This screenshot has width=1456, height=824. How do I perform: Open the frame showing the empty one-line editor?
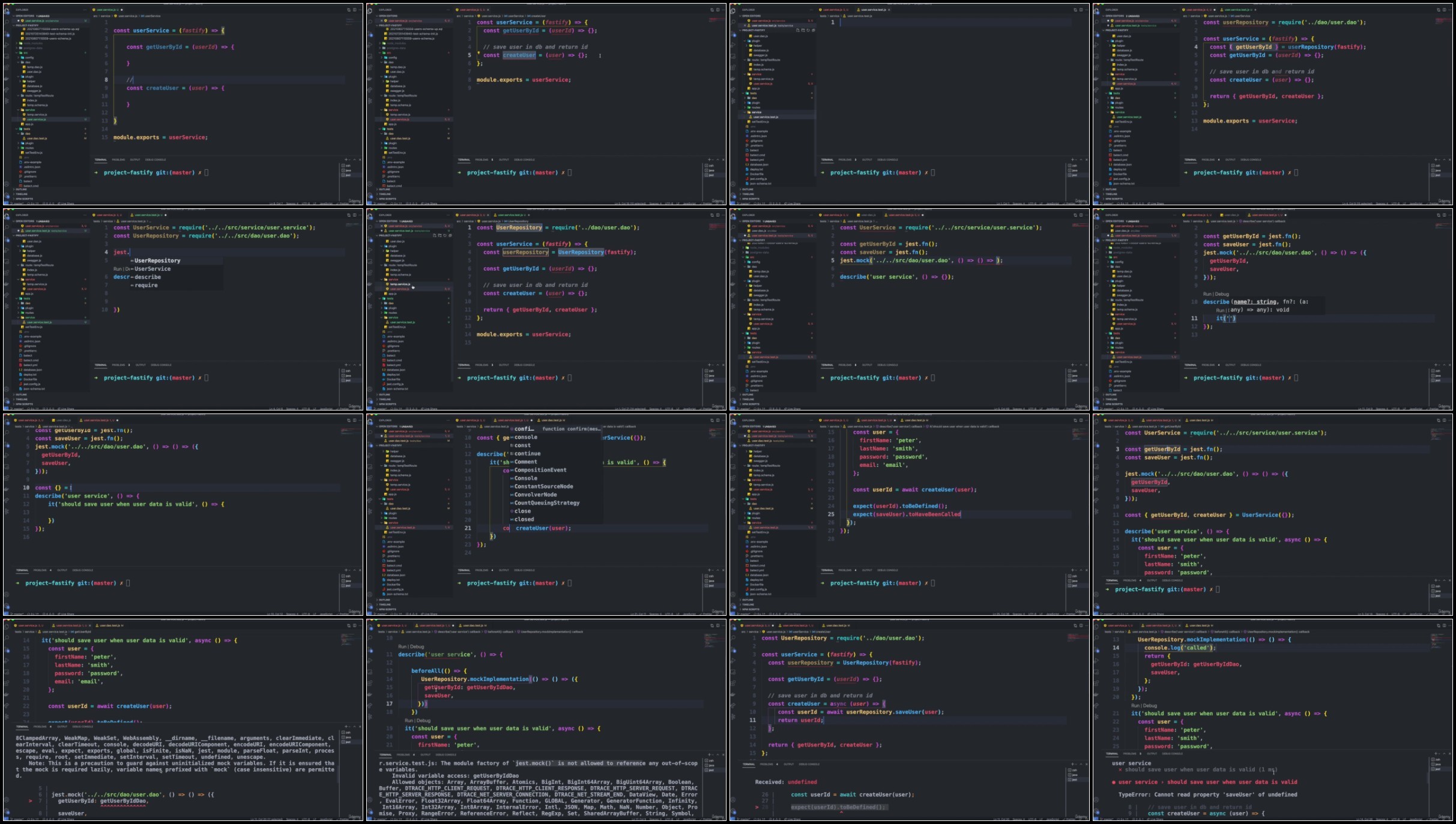(x=910, y=104)
